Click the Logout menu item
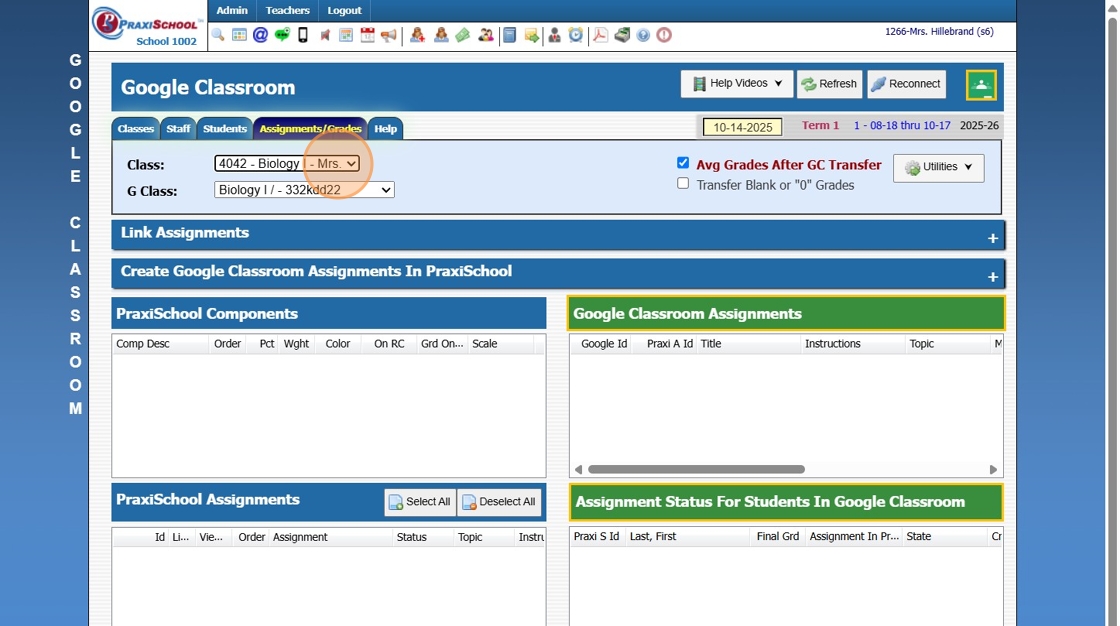 (x=344, y=11)
